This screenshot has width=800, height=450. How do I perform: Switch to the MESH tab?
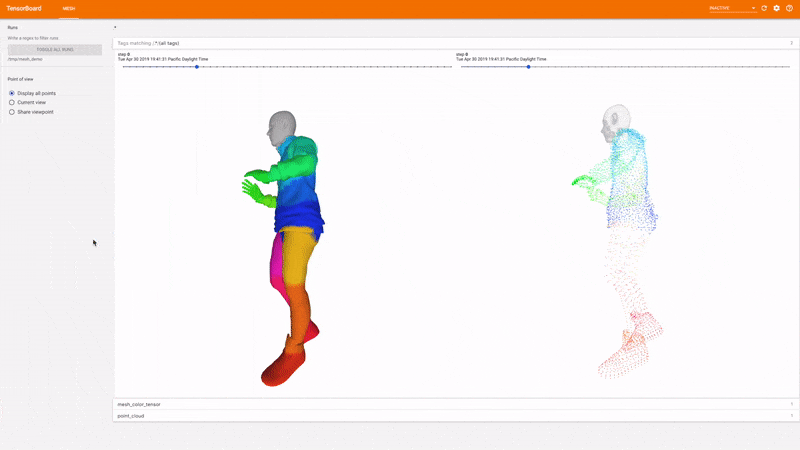(x=69, y=9)
